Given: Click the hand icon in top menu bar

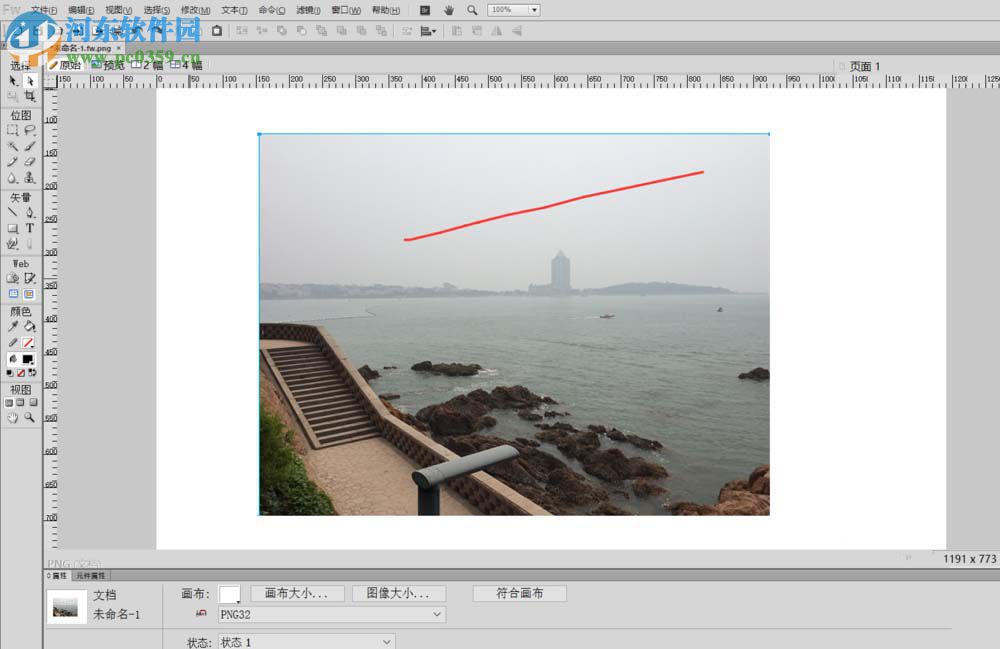Looking at the screenshot, I should pos(449,10).
